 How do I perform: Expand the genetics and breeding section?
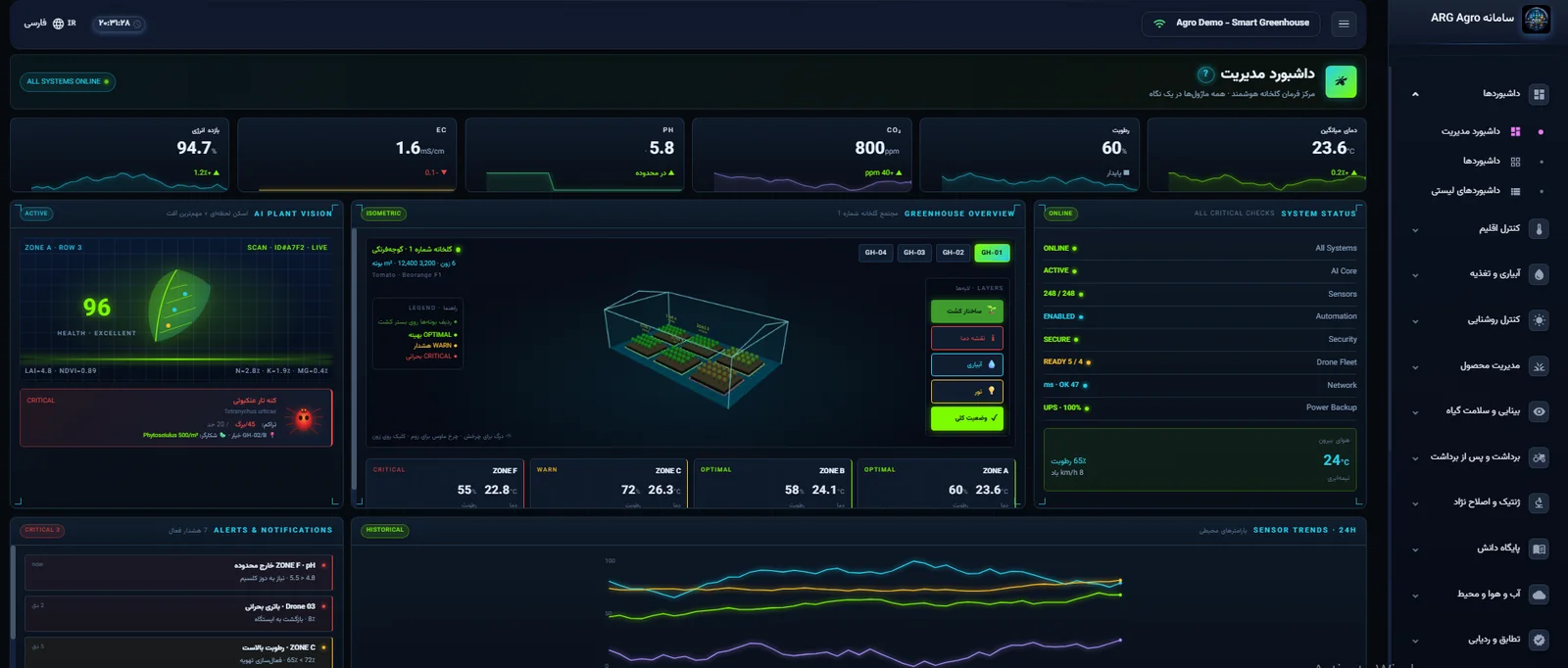pos(1414,503)
